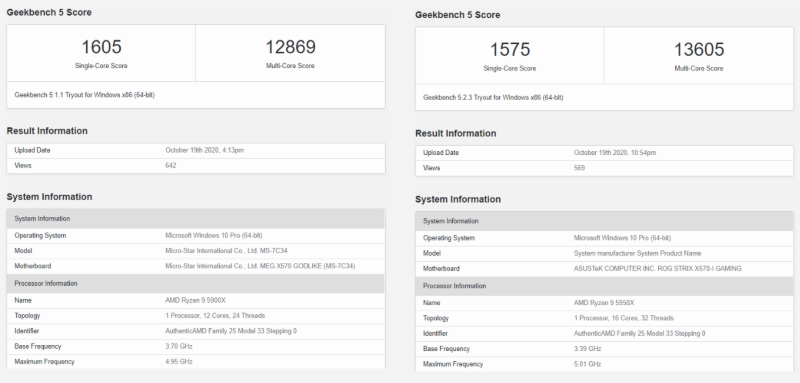Click the right System Information gray header row
The width and height of the screenshot is (800, 383).
[x=604, y=221]
